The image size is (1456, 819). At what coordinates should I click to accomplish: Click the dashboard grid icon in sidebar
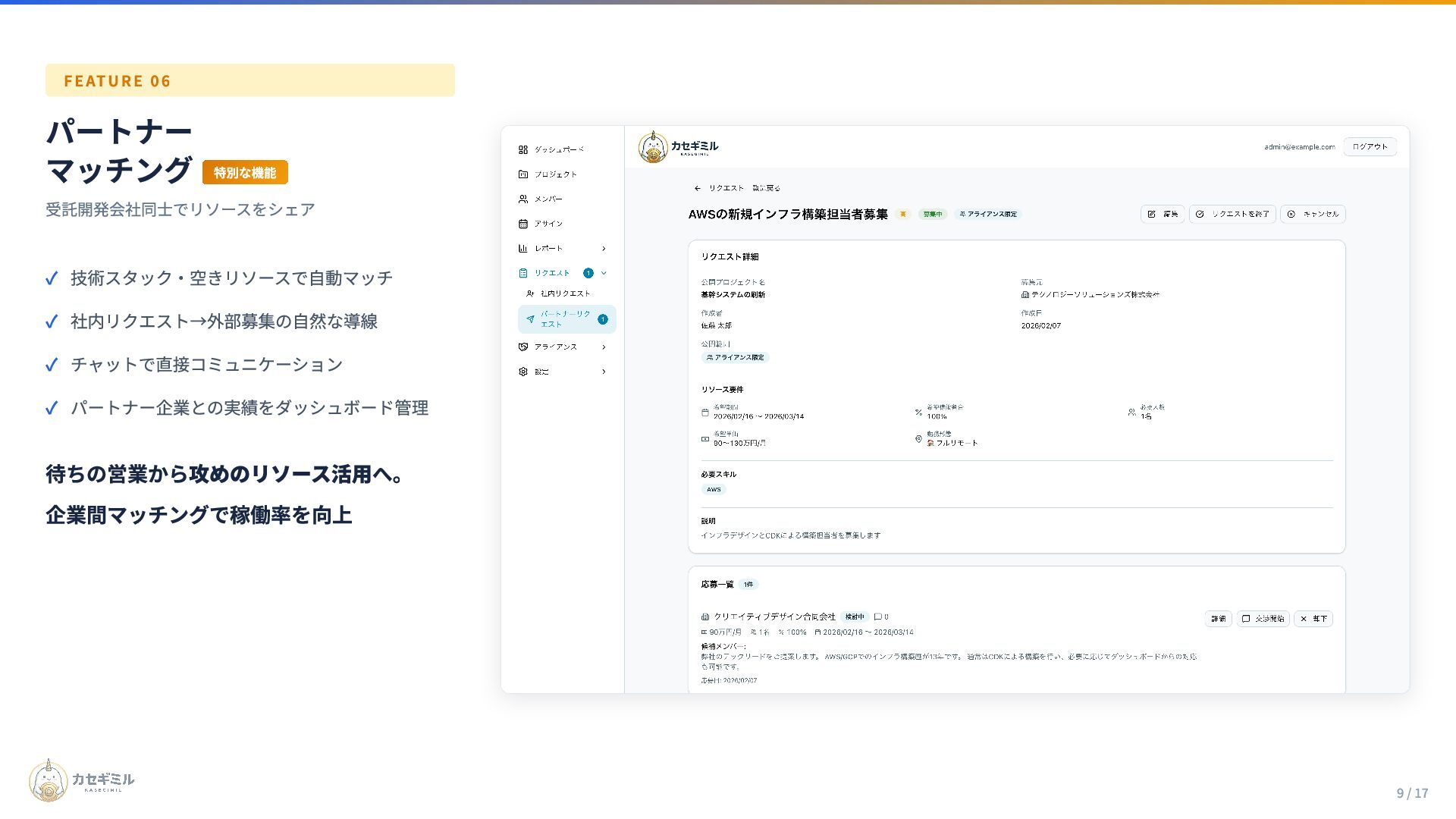[x=523, y=149]
